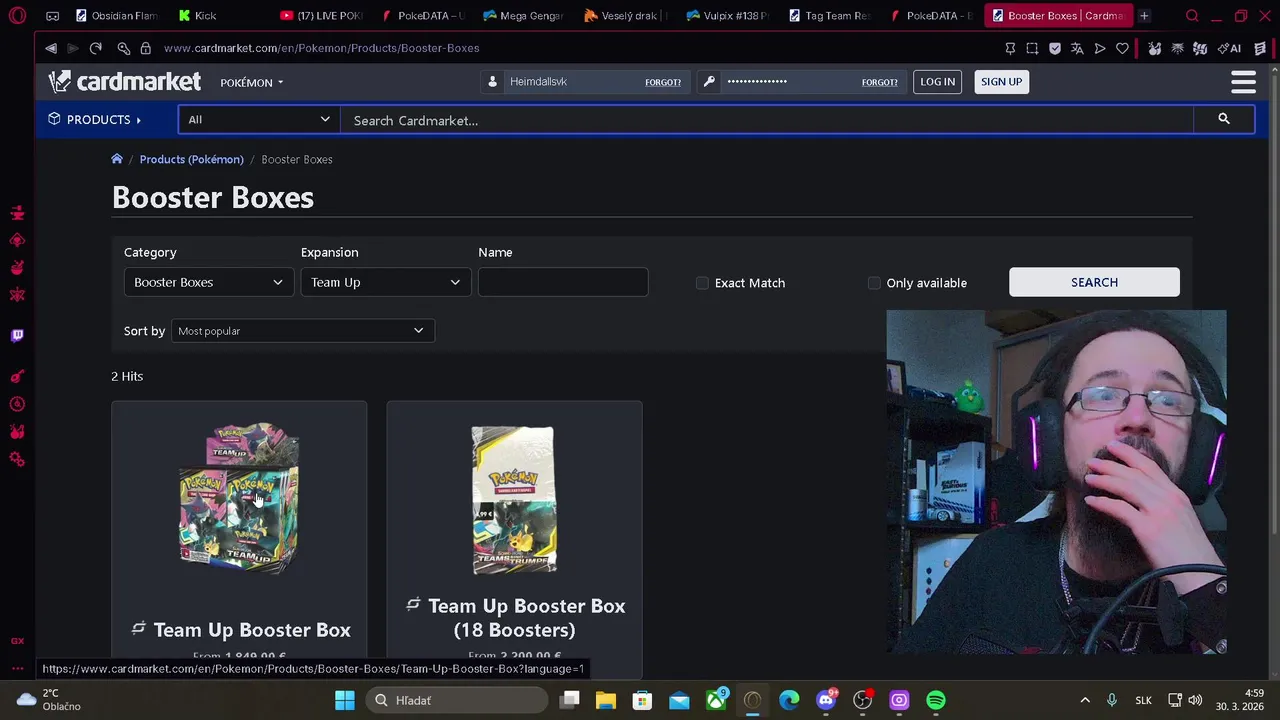
Task: Open the Twitch sidebar icon
Action: point(17,336)
